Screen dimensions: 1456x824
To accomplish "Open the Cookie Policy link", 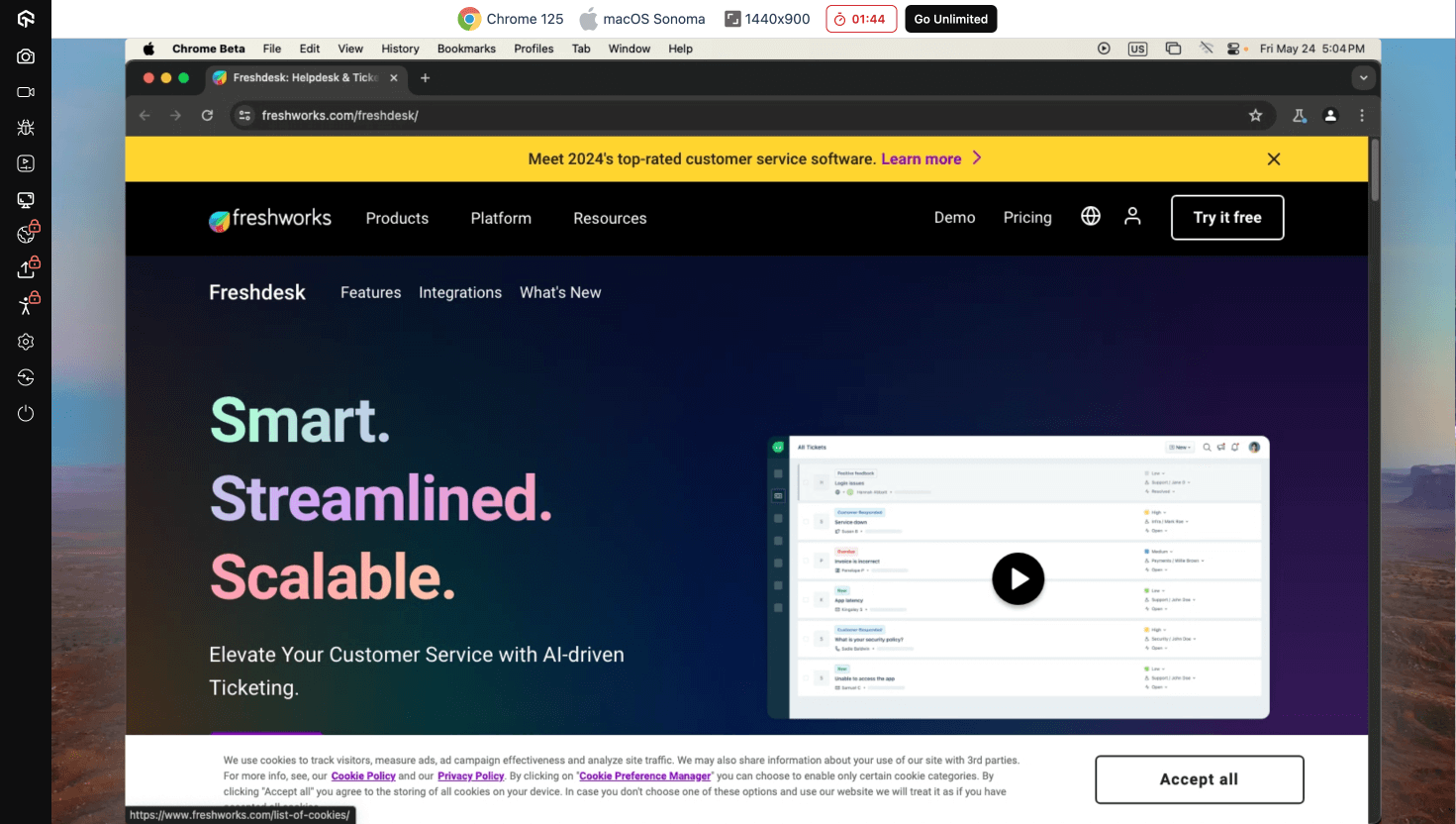I will [363, 775].
